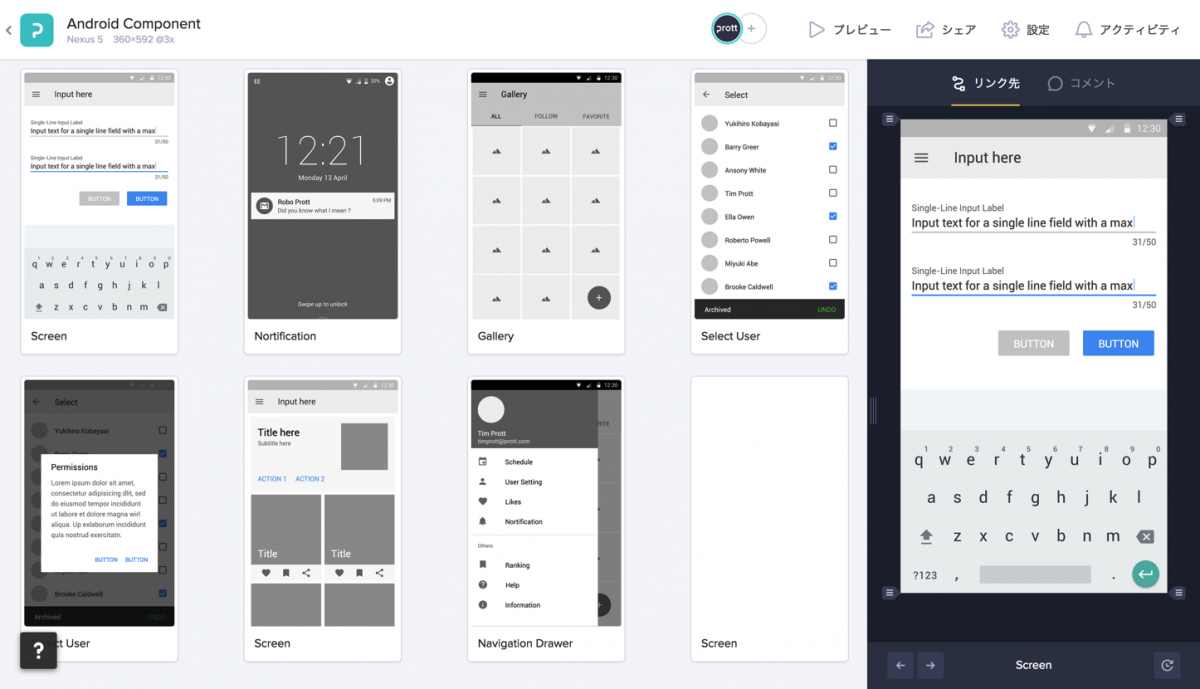Screen dimensions: 1200x689
Task: Go back using the top-left chevron
Action: click(x=9, y=31)
